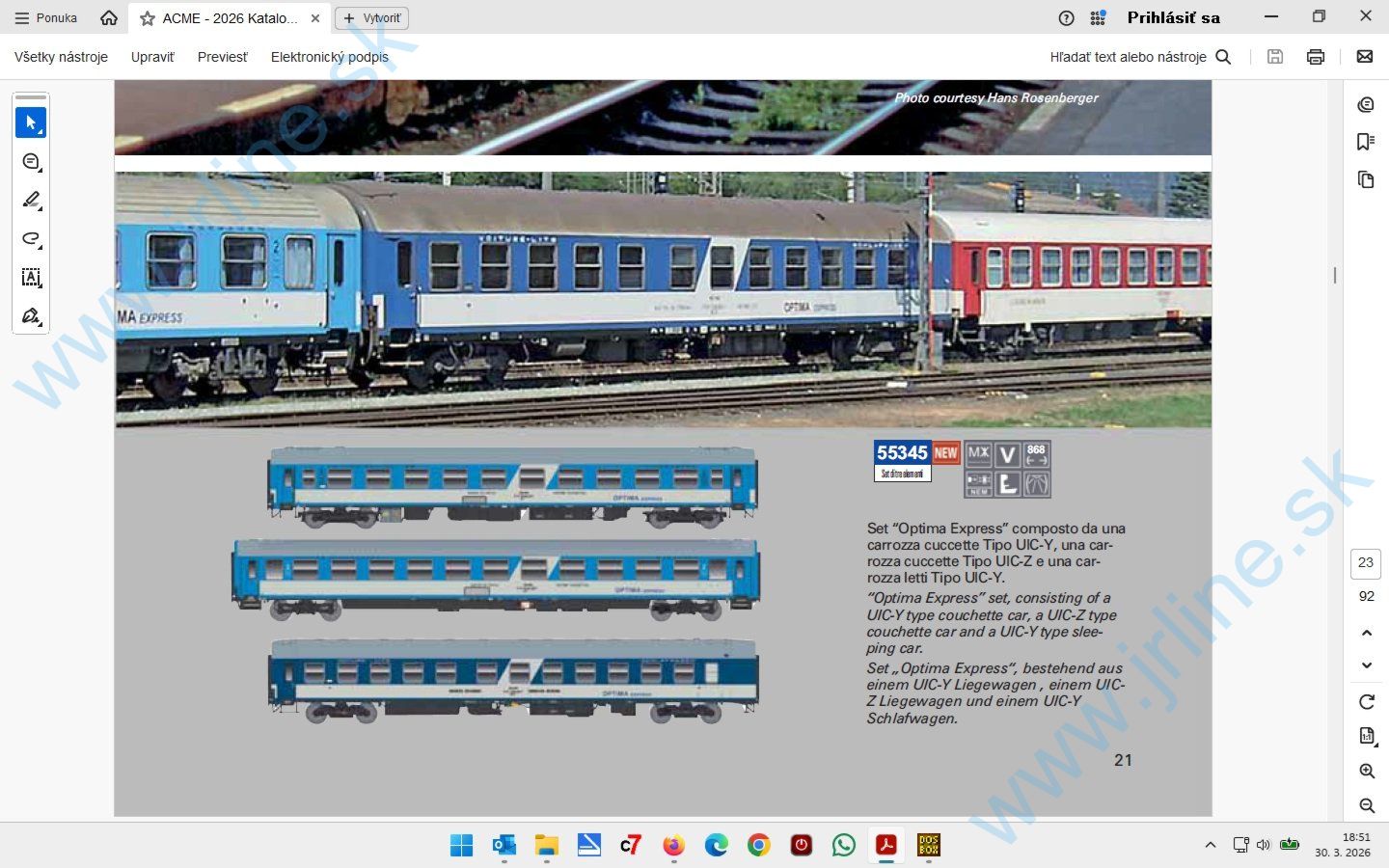Choose the add comment tool

[x=31, y=161]
